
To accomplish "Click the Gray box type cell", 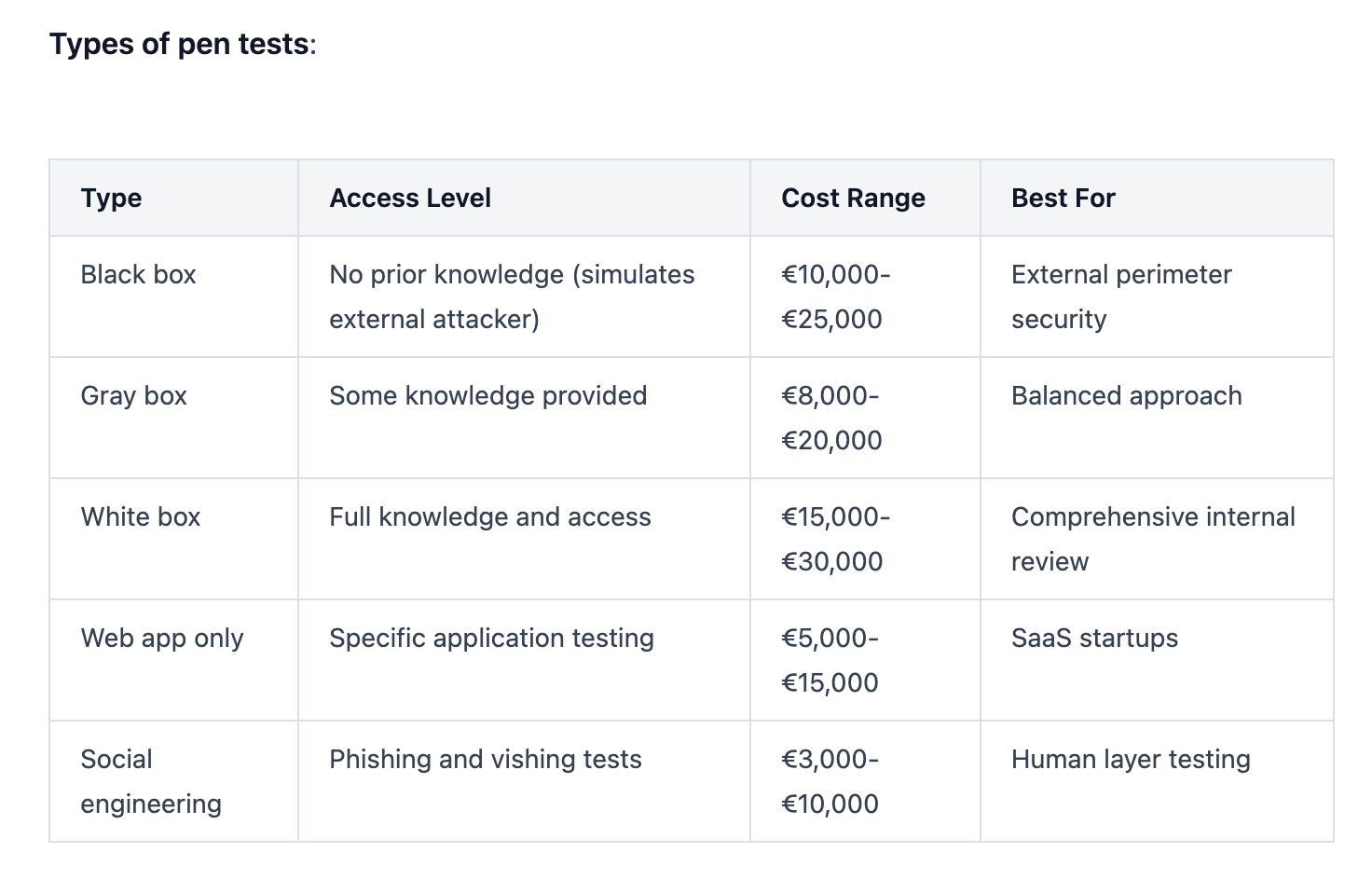I will tap(133, 396).
